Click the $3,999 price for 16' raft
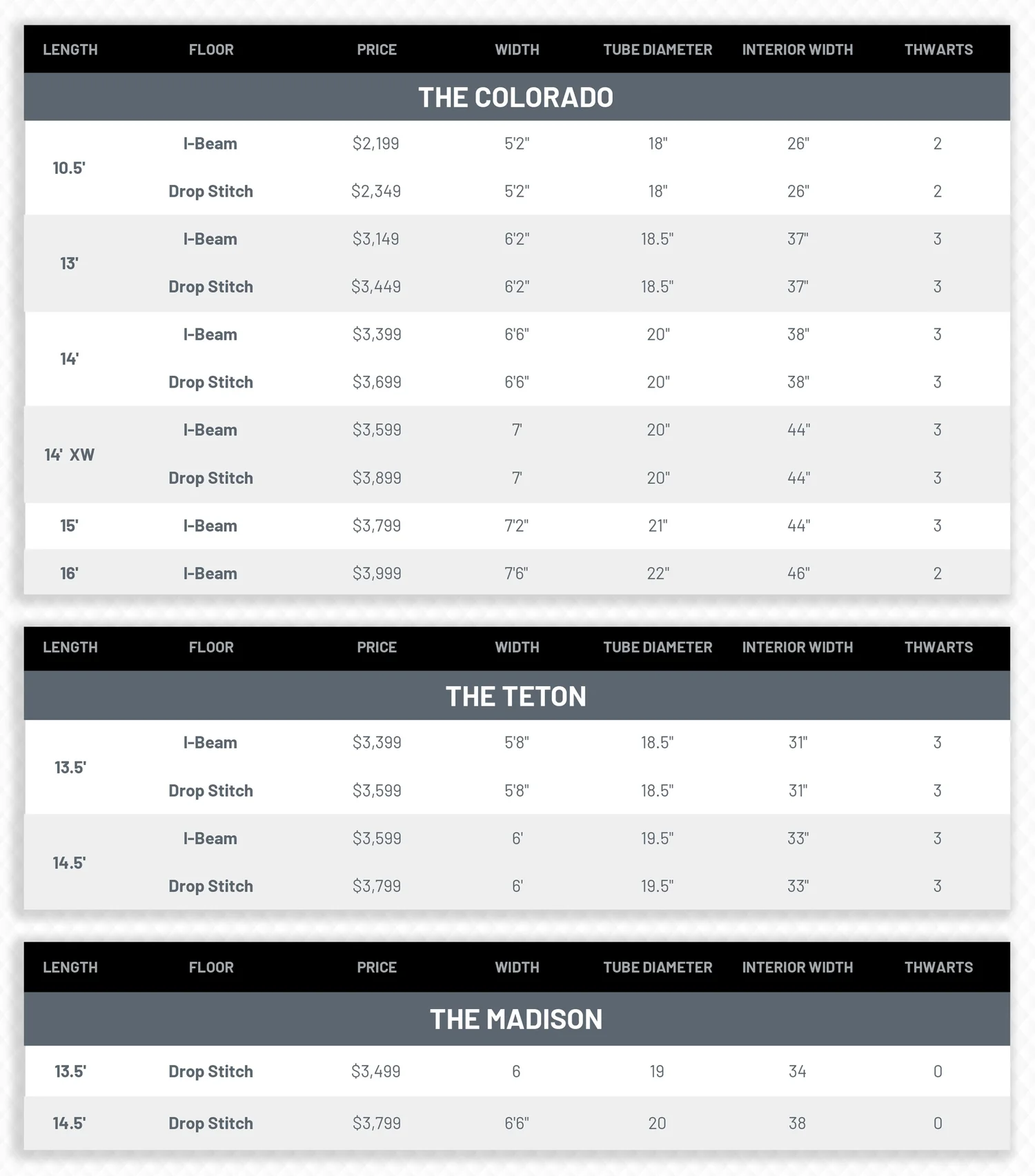The image size is (1035, 1176). pyautogui.click(x=376, y=573)
